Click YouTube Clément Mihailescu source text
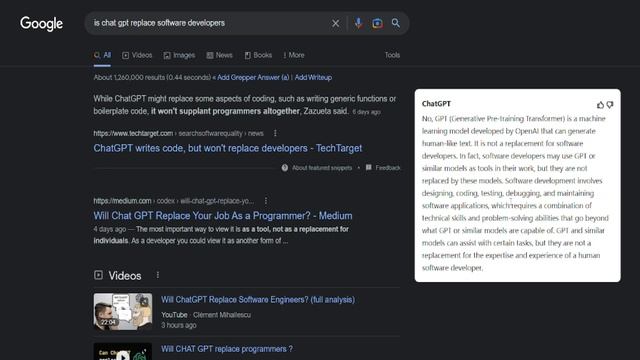This screenshot has height=360, width=640. pos(206,315)
